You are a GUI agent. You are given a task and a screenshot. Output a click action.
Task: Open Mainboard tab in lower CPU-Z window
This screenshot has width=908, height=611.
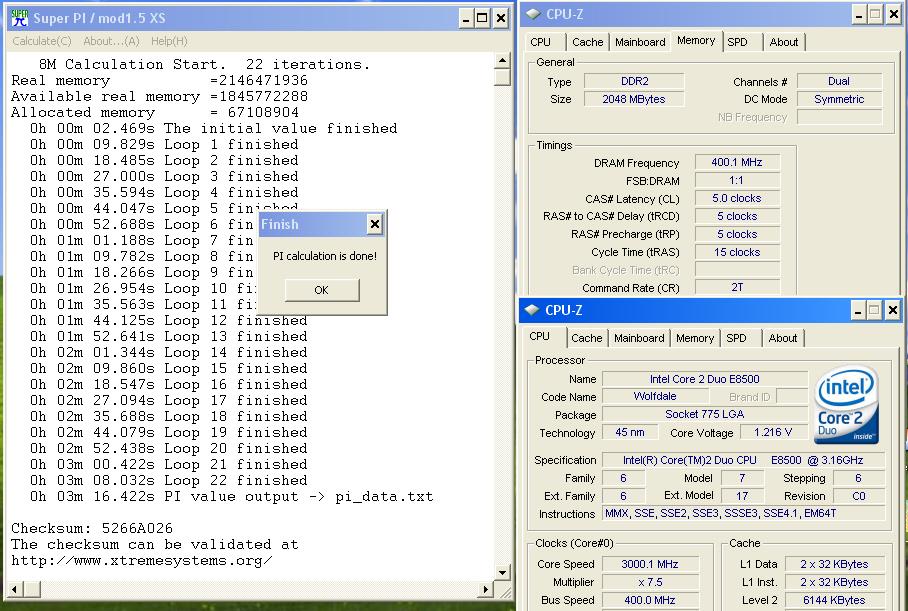[x=639, y=338]
